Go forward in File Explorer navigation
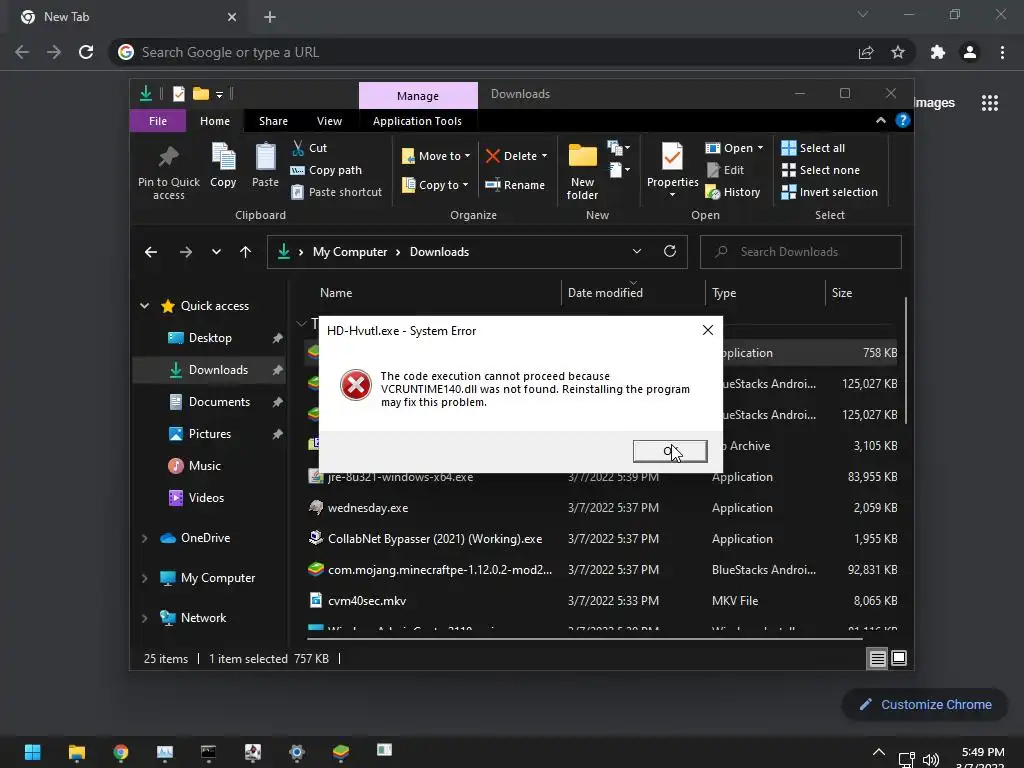This screenshot has height=768, width=1024. (185, 252)
